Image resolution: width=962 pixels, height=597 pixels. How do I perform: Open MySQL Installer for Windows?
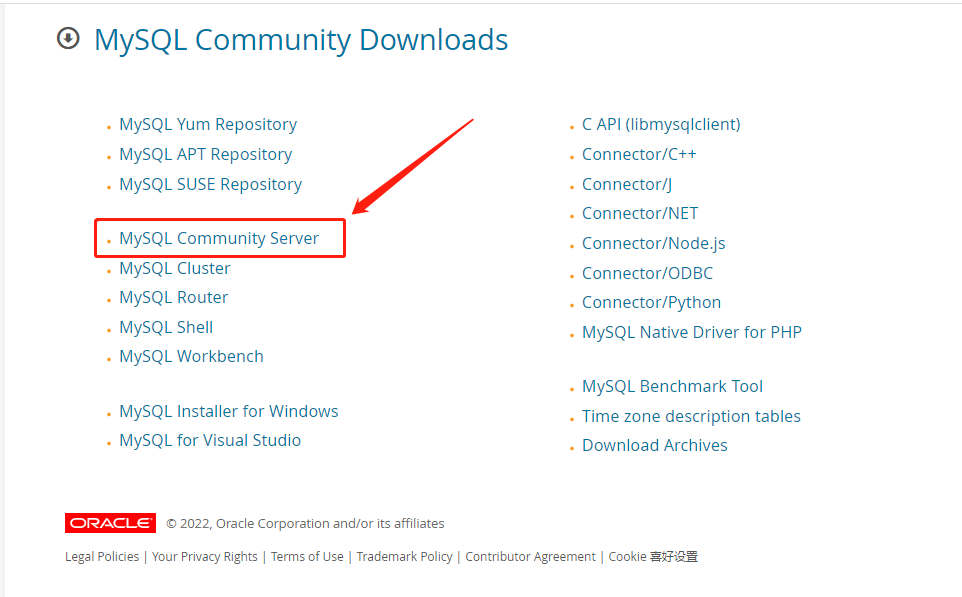229,411
